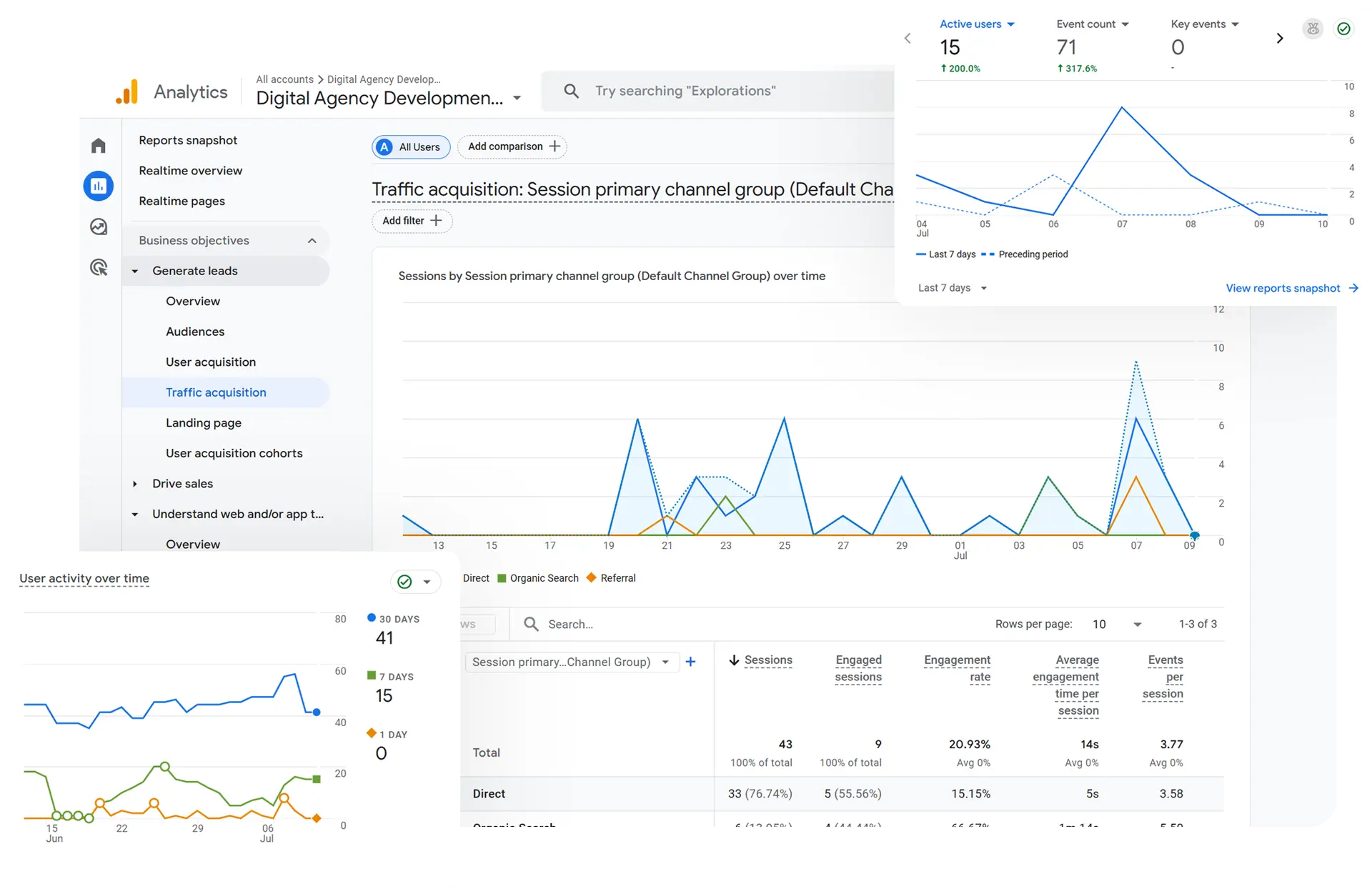Click the User activity over time title
The height and width of the screenshot is (889, 1372).
coord(84,578)
